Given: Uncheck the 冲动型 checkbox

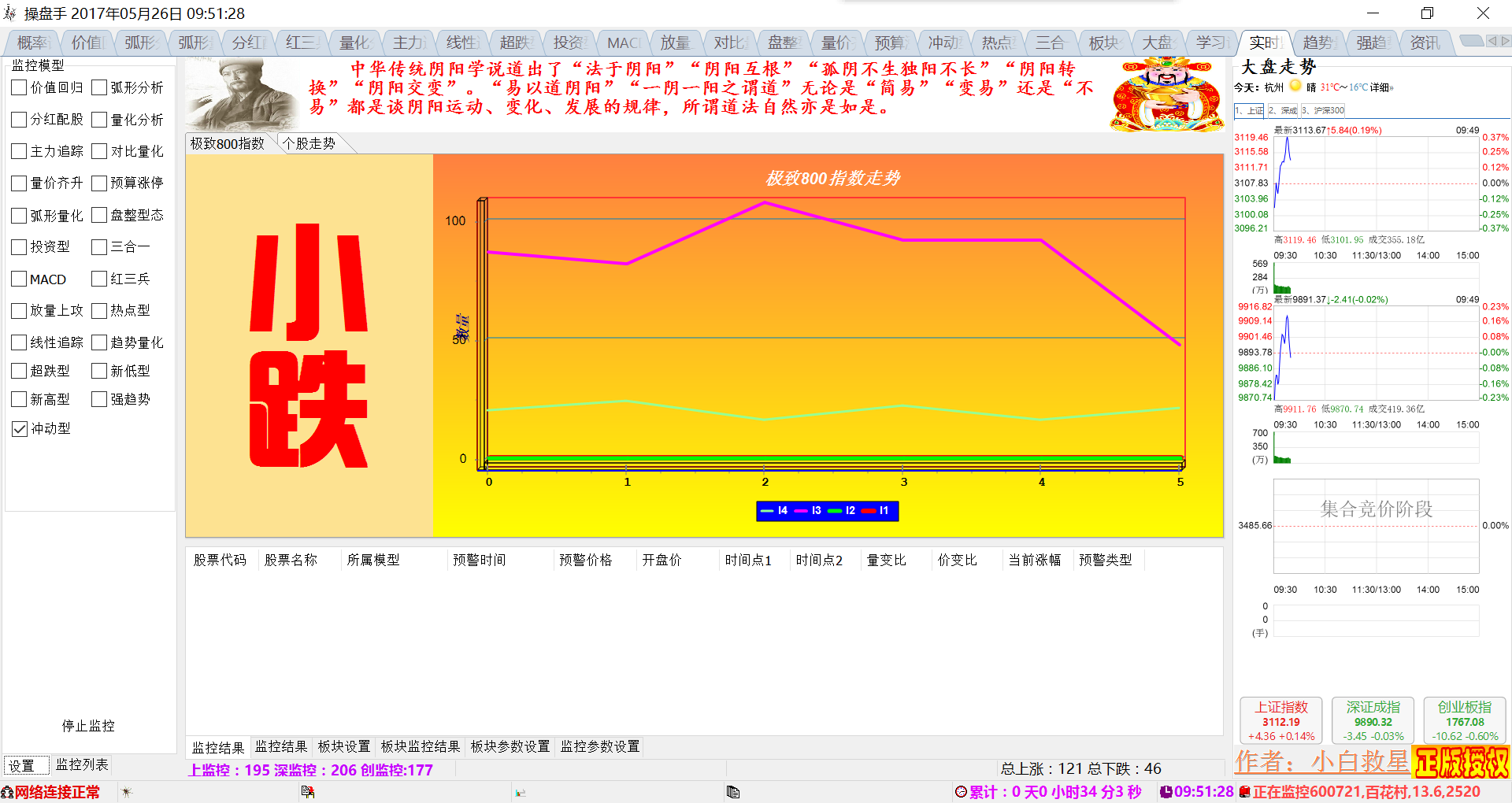Looking at the screenshot, I should point(20,429).
